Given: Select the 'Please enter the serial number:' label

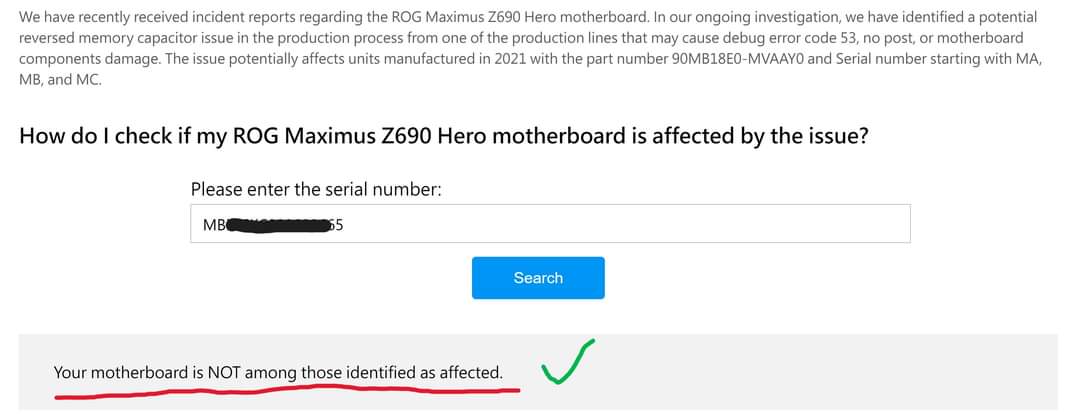Looking at the screenshot, I should pyautogui.click(x=316, y=189).
